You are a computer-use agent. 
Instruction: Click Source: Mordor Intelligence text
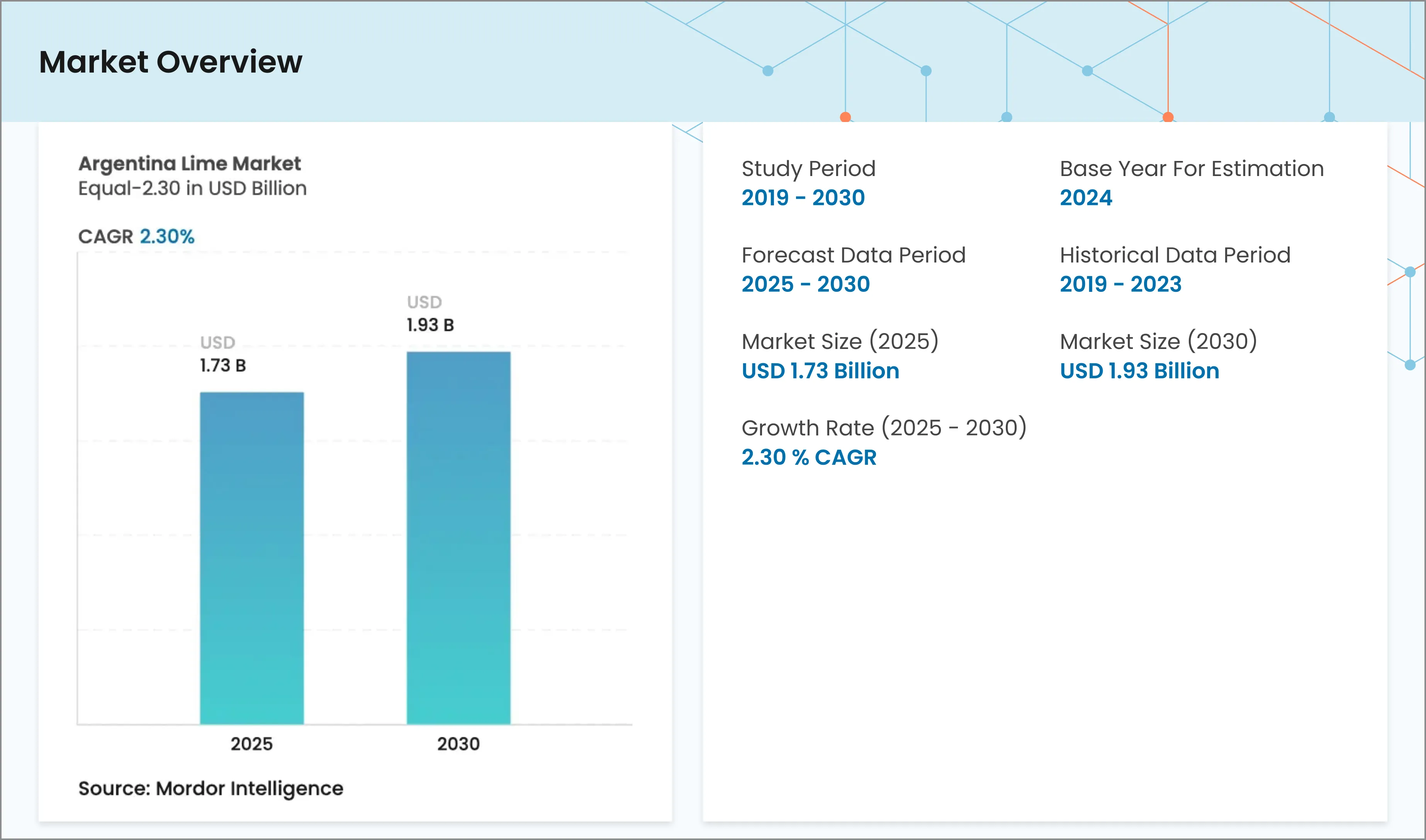click(x=211, y=788)
